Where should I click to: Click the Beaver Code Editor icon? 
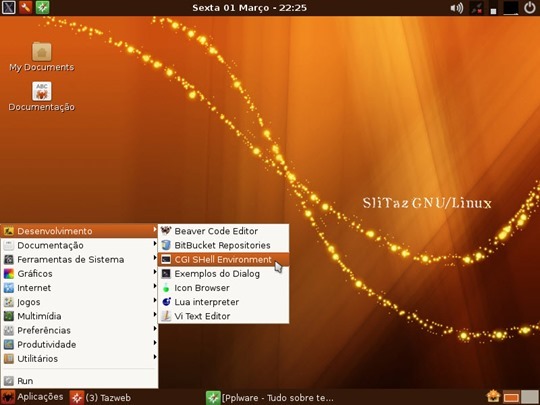click(x=166, y=231)
